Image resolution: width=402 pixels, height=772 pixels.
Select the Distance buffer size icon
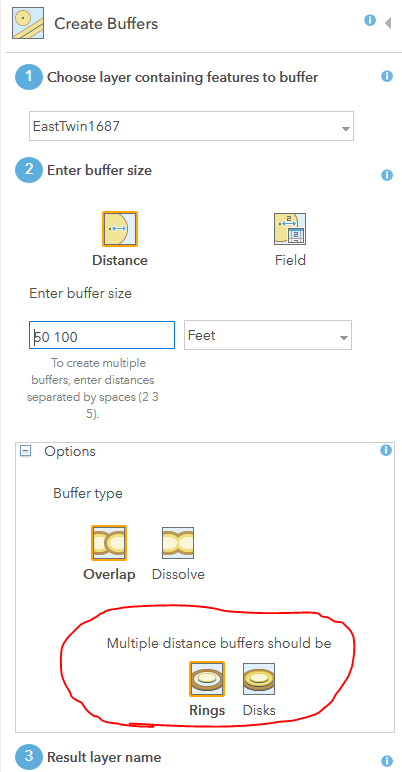point(120,229)
